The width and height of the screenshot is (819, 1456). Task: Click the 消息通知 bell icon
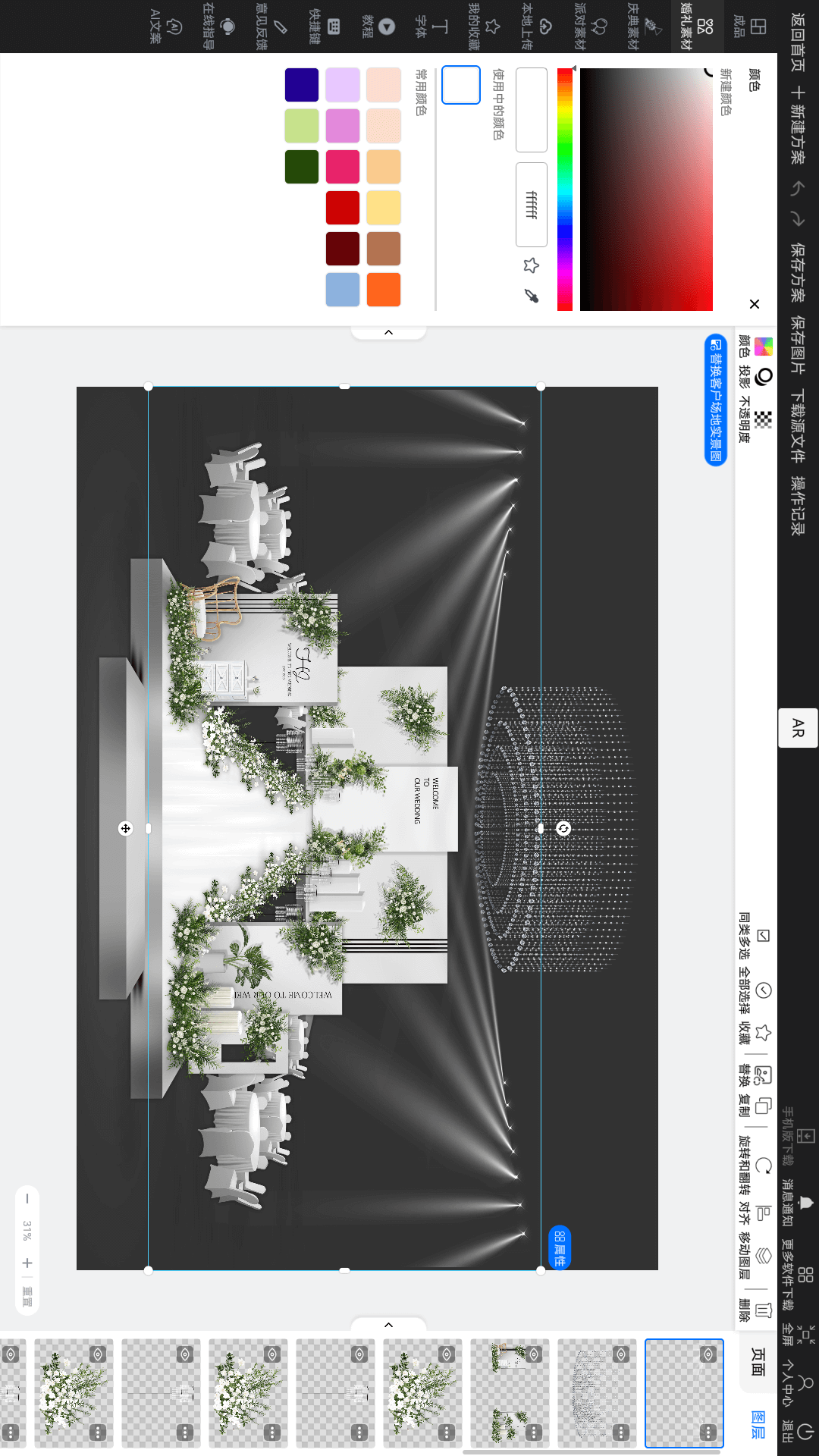coord(805,1202)
